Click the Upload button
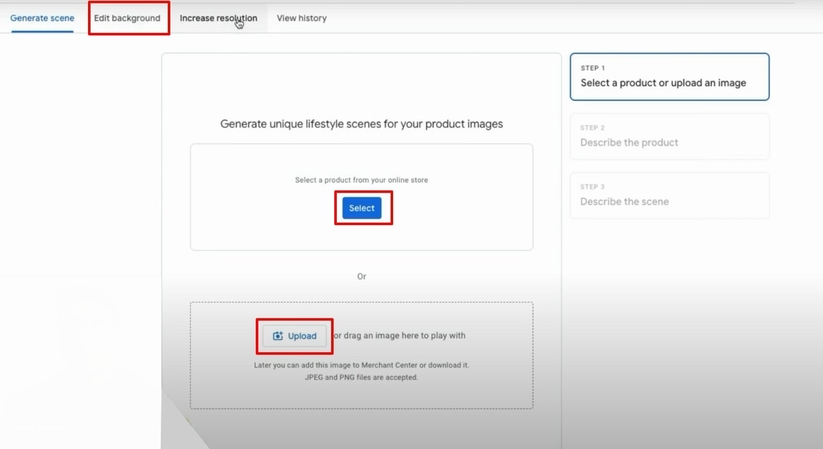The image size is (823, 449). [x=295, y=336]
